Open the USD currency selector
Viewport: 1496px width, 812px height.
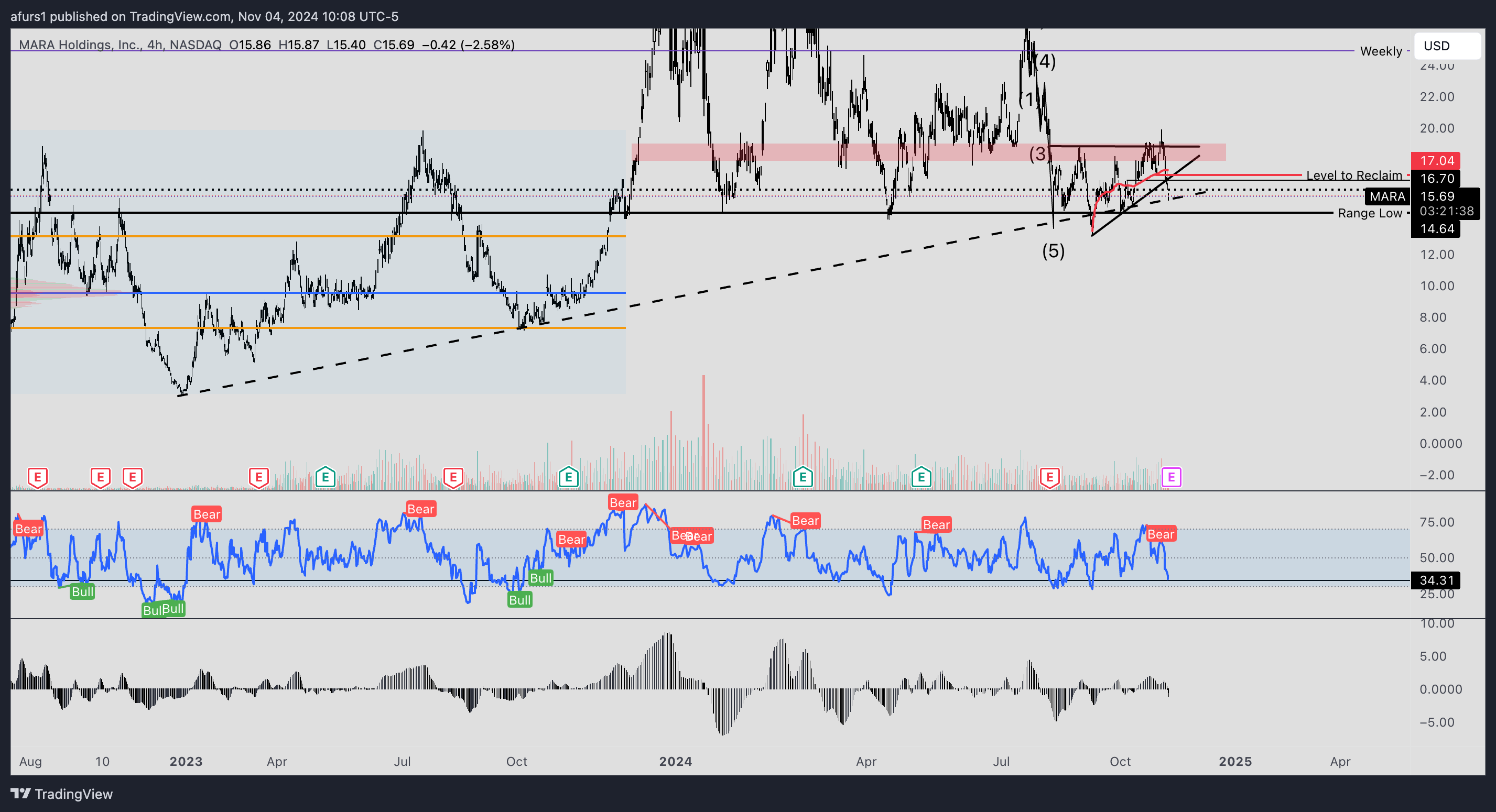pos(1447,46)
